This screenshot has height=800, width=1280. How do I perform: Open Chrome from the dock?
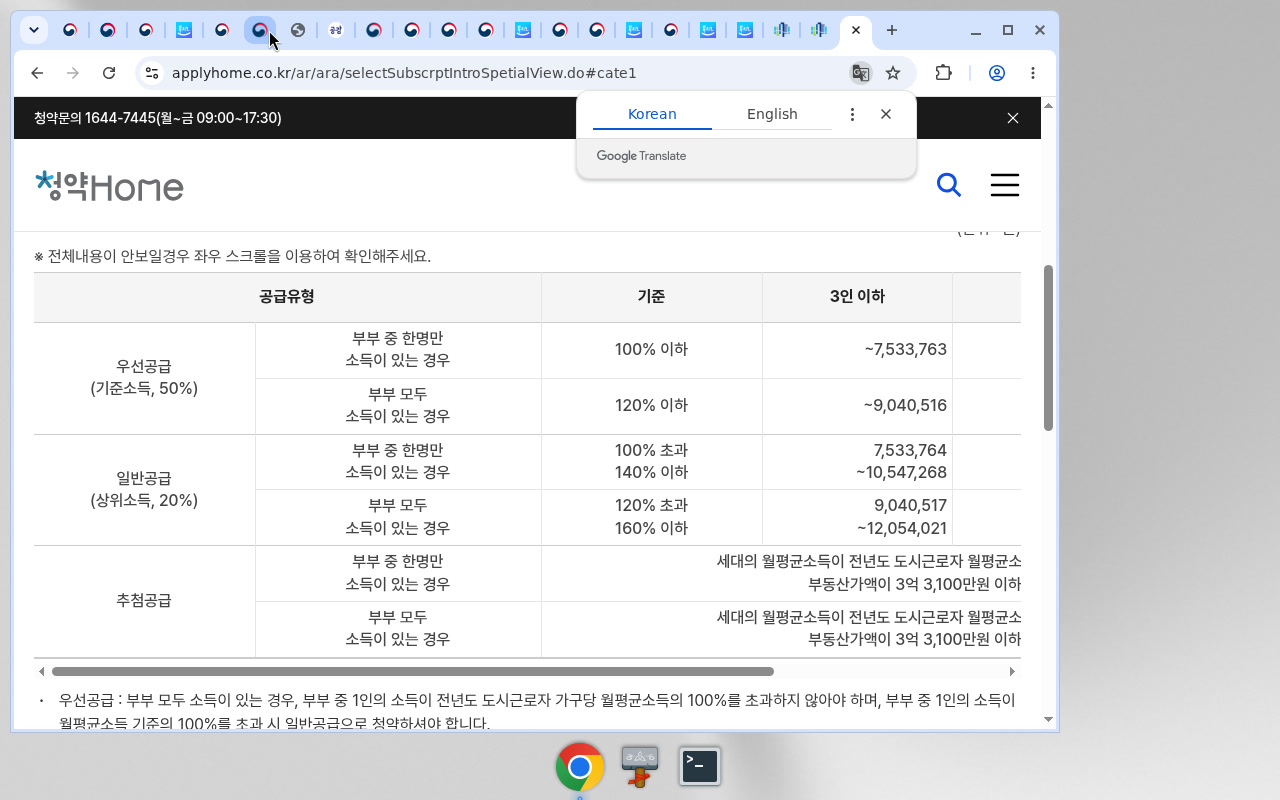tap(580, 767)
